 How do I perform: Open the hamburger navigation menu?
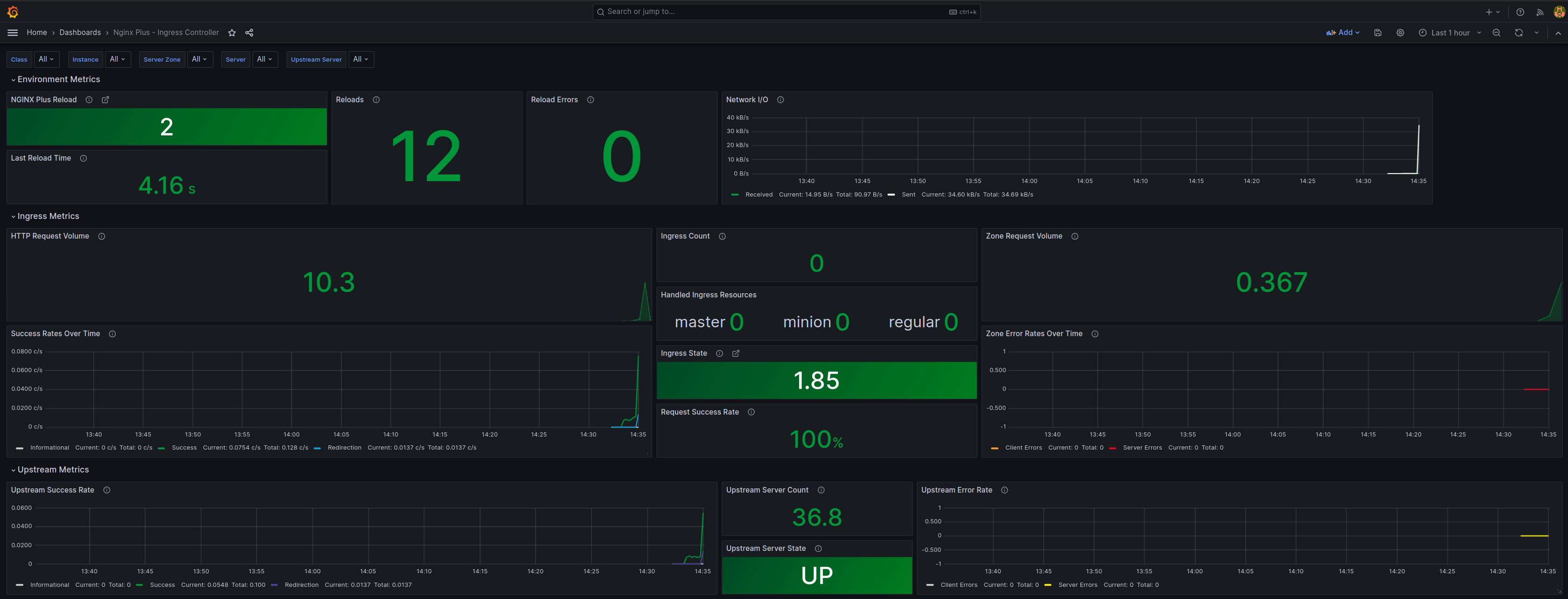tap(13, 33)
